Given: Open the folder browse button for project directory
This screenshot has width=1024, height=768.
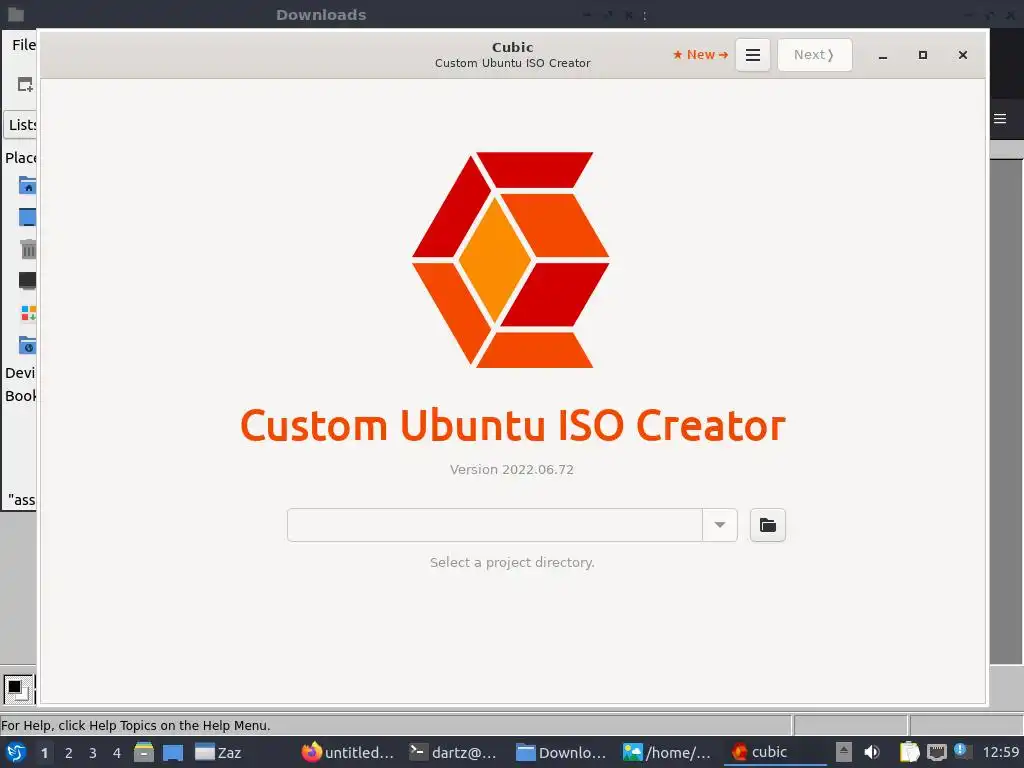Looking at the screenshot, I should [767, 525].
